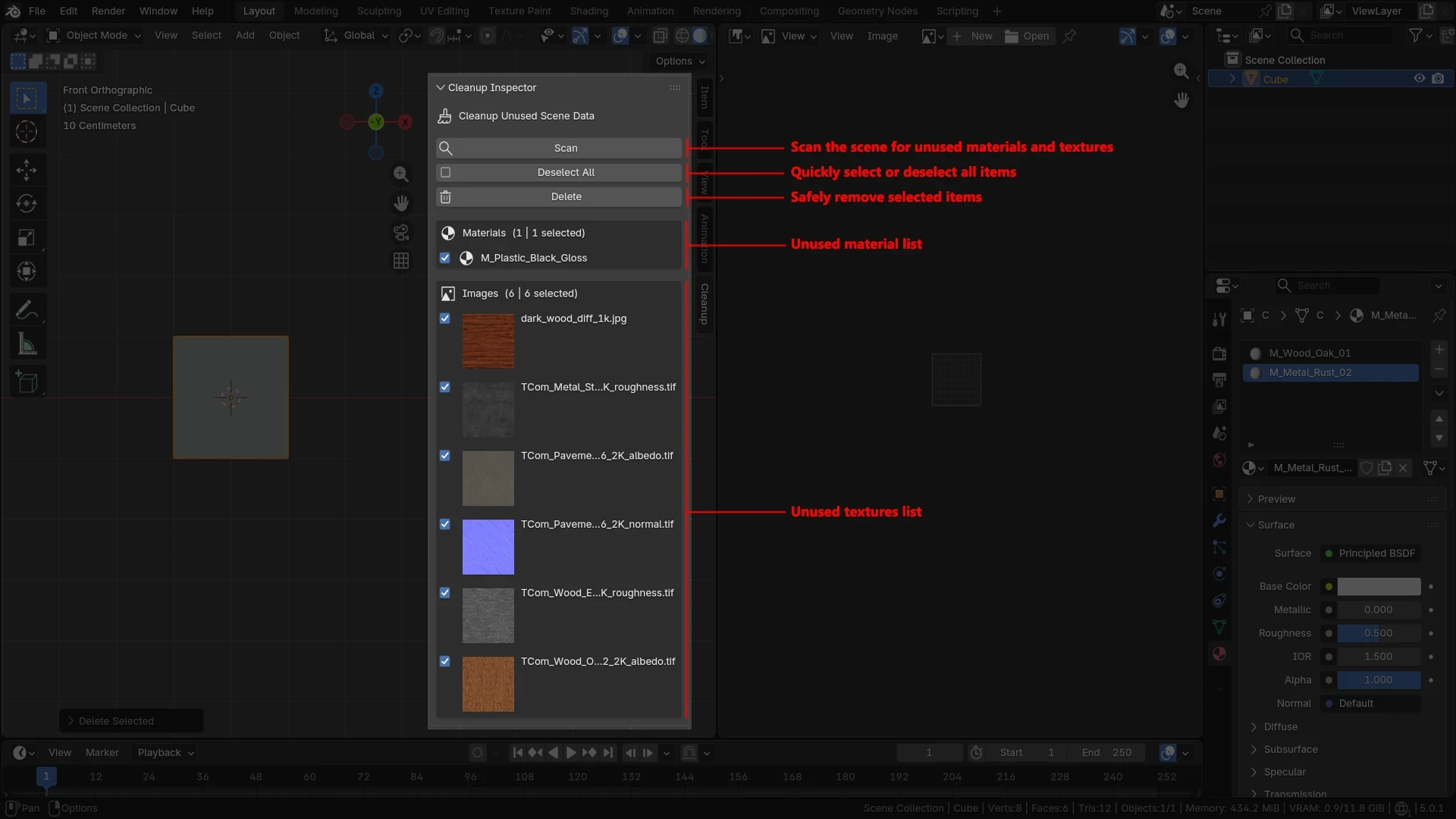
Task: Select the Cursor tool in left toolbar
Action: click(x=27, y=132)
